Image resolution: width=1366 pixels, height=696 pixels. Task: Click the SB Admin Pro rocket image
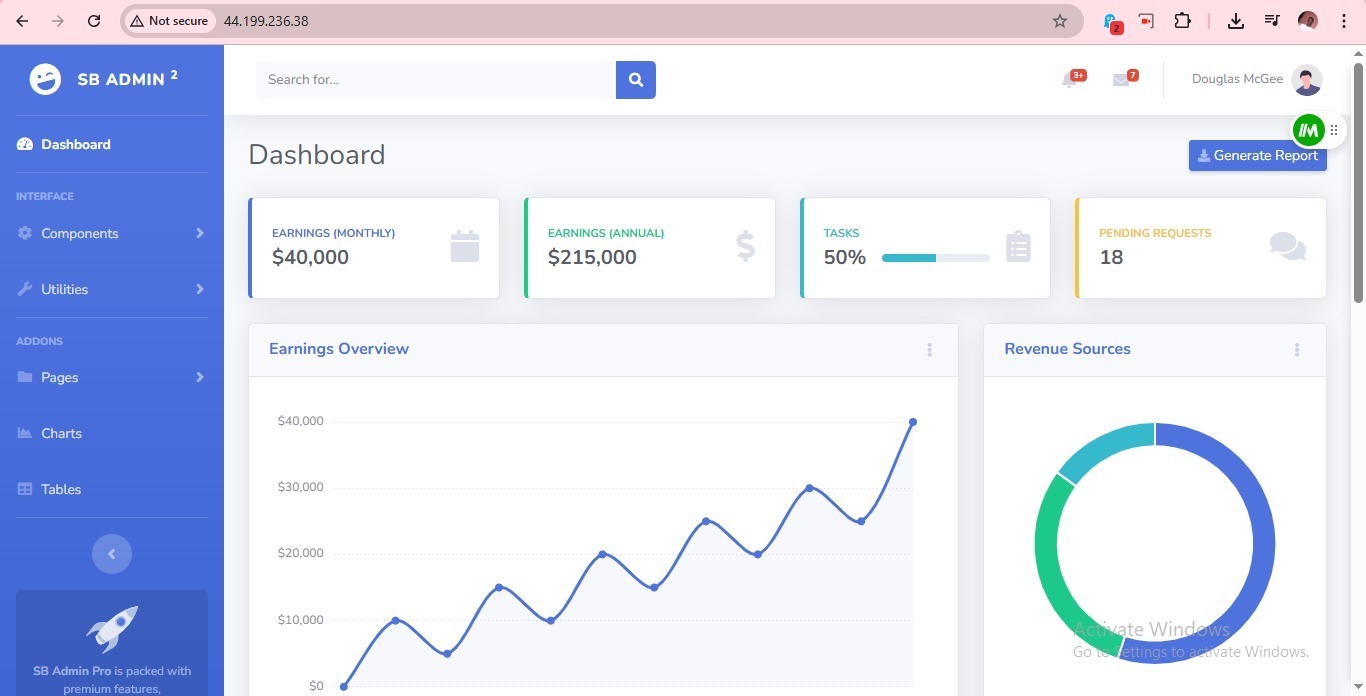112,629
